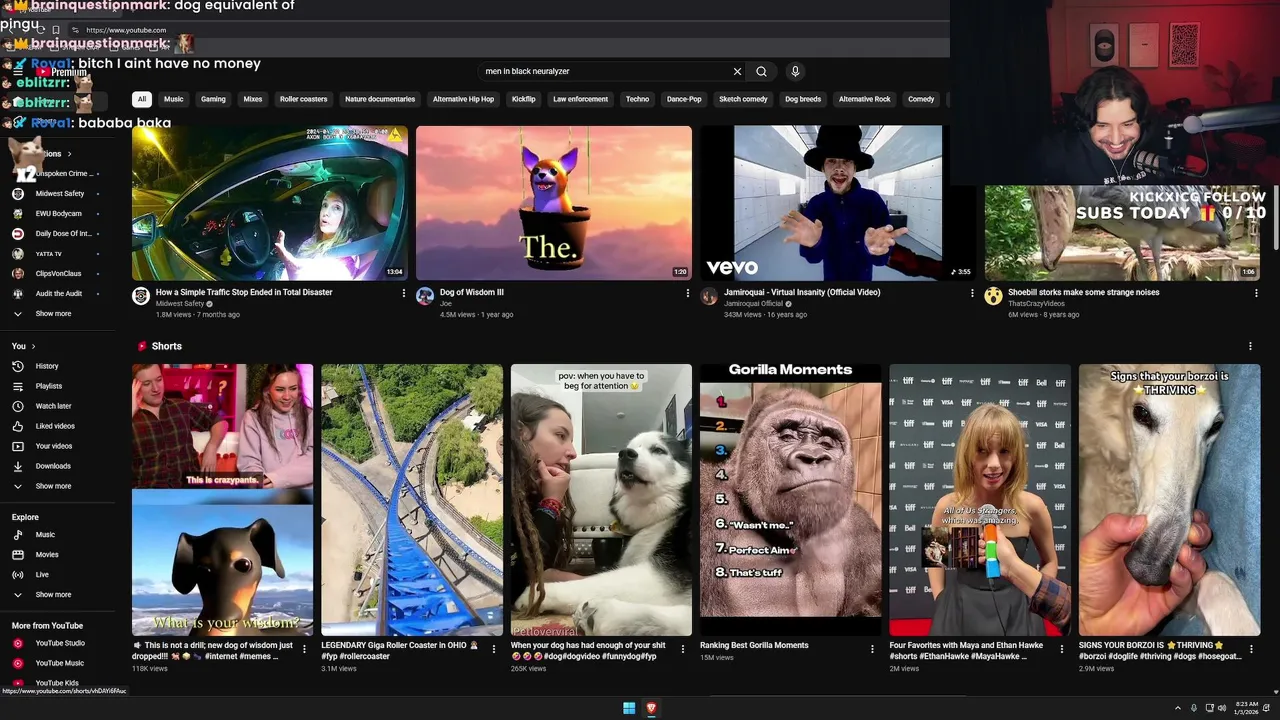Open Music under the Explore section
Image resolution: width=1280 pixels, height=720 pixels.
pos(45,535)
